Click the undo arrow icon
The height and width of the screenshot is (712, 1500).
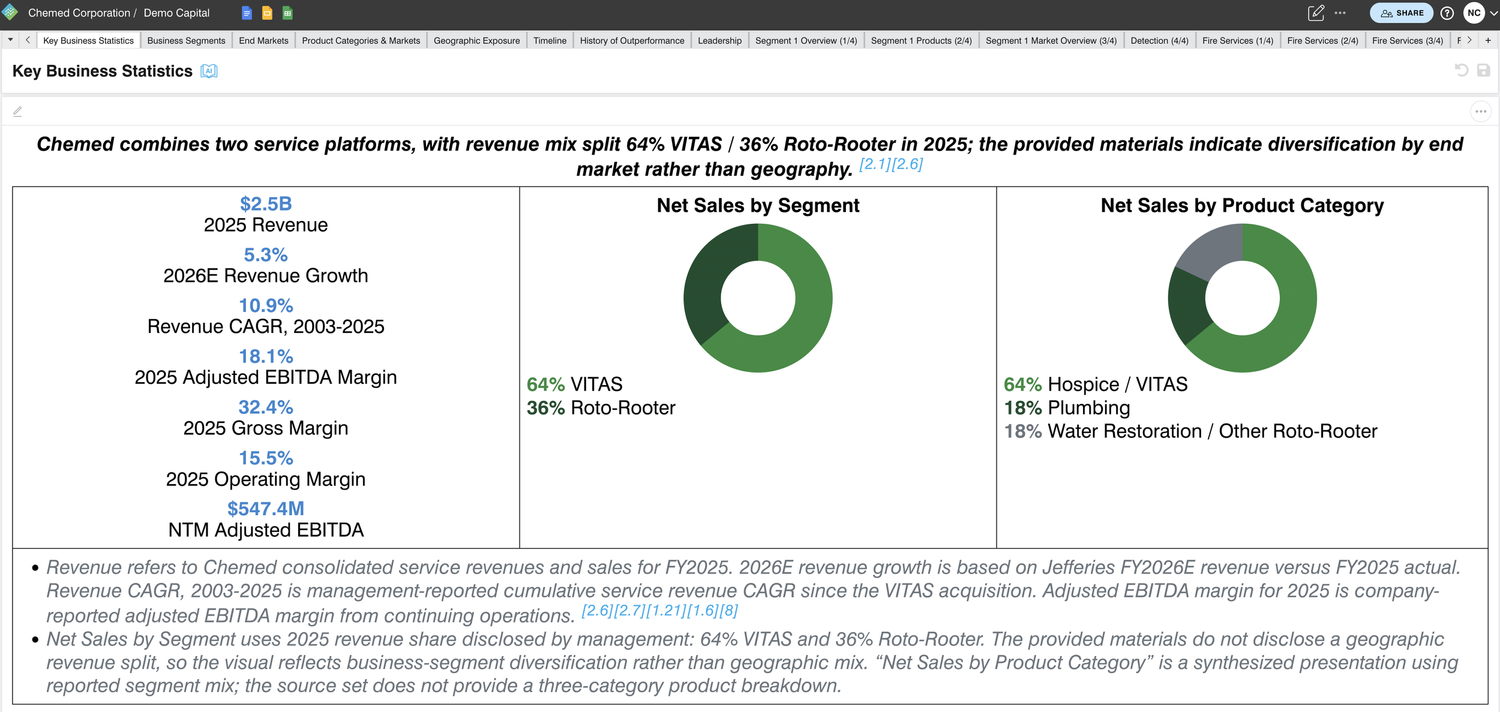point(1462,71)
